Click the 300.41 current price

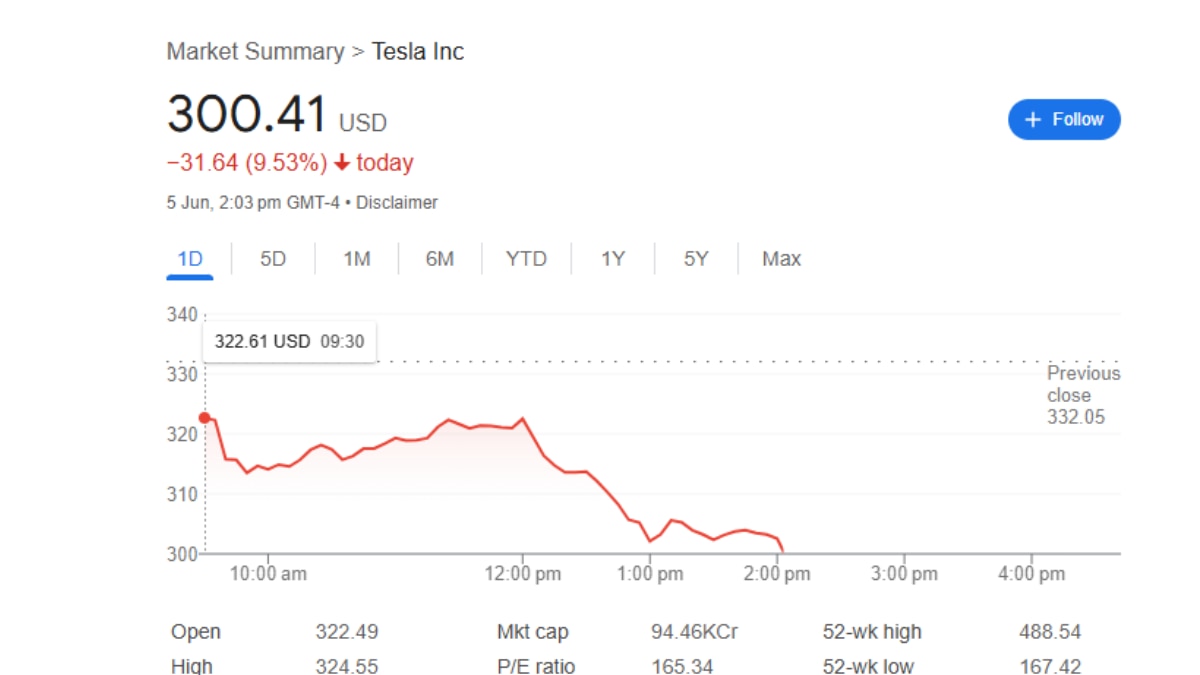click(247, 115)
